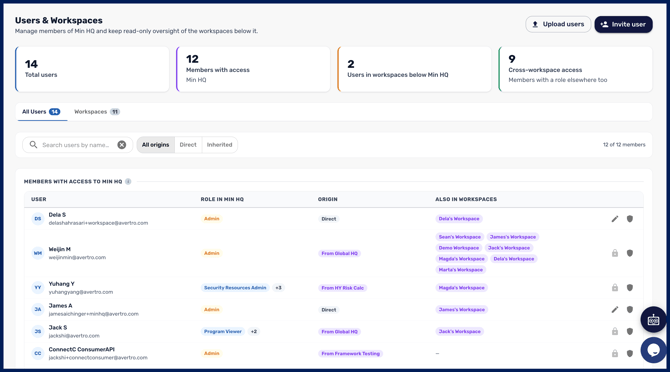Expand the +2 roles badge for Jack S
This screenshot has width=670, height=372.
[254, 331]
